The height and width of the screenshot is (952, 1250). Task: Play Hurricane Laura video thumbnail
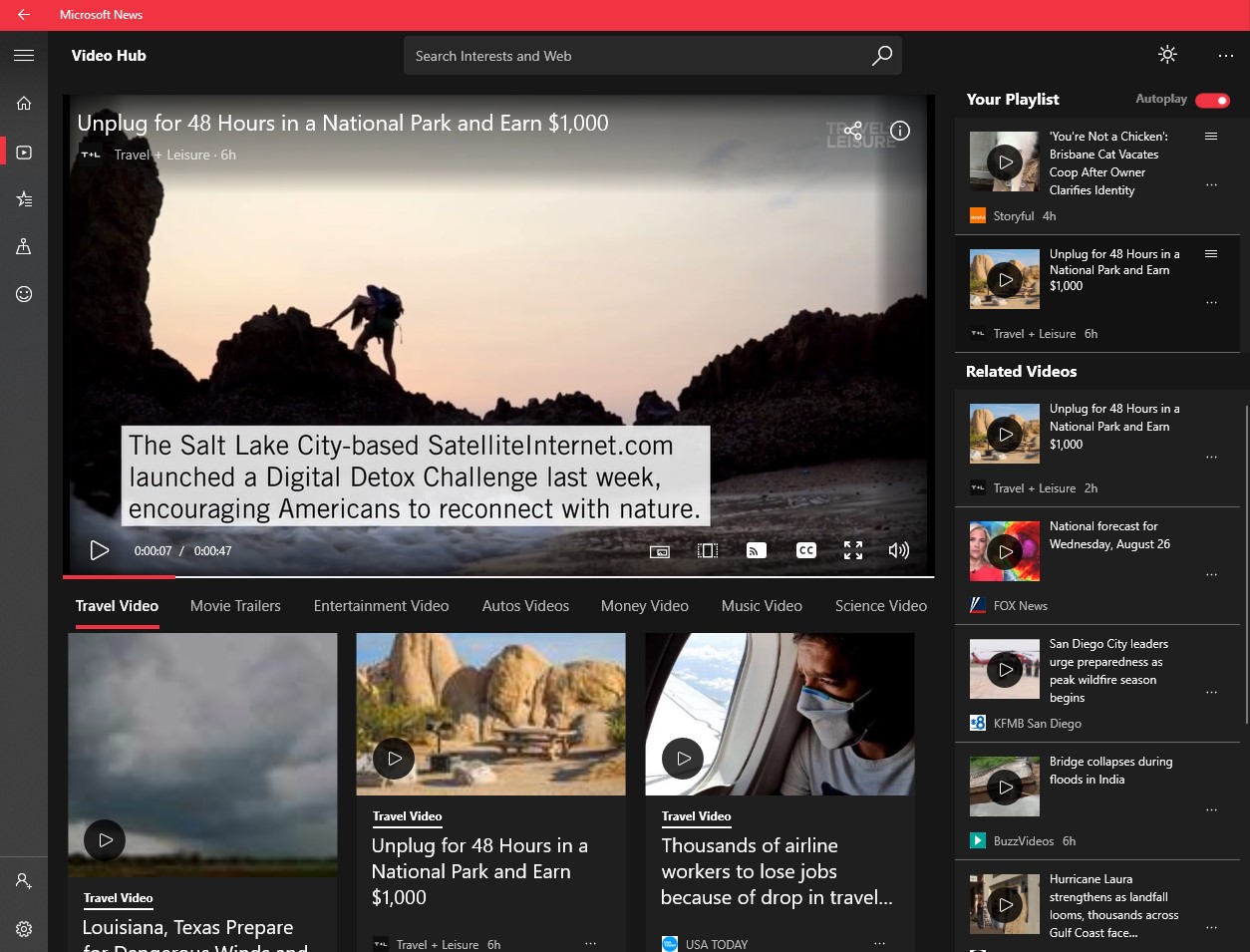pyautogui.click(x=1005, y=904)
